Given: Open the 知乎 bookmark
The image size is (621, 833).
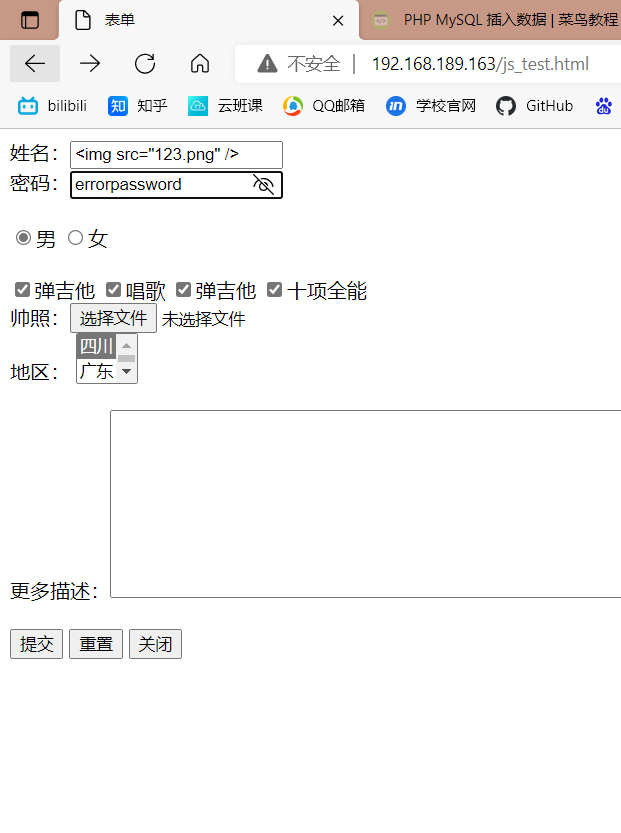Looking at the screenshot, I should (x=138, y=106).
